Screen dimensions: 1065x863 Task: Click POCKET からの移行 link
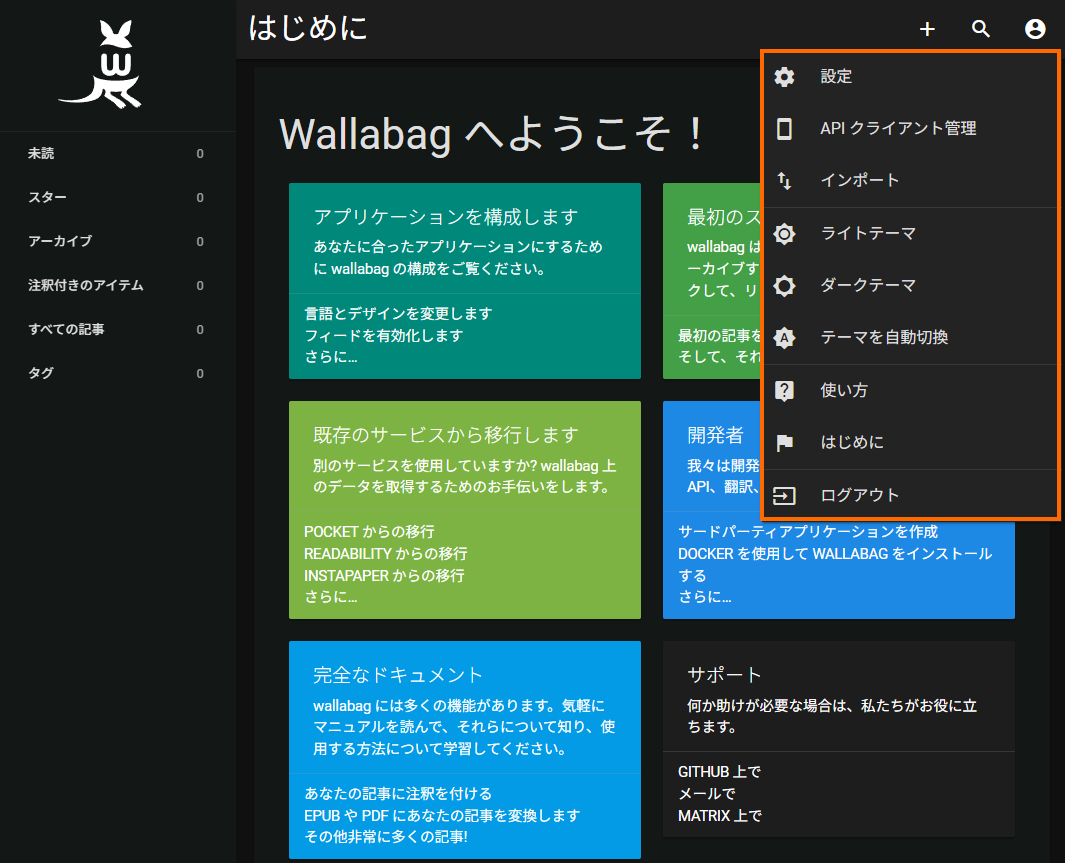click(369, 532)
